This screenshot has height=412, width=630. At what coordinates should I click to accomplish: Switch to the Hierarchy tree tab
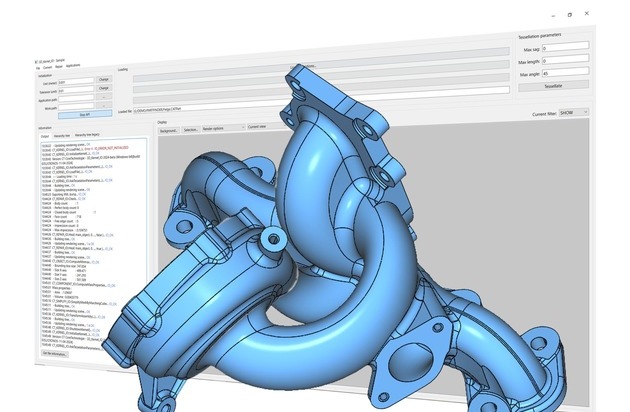click(x=61, y=136)
